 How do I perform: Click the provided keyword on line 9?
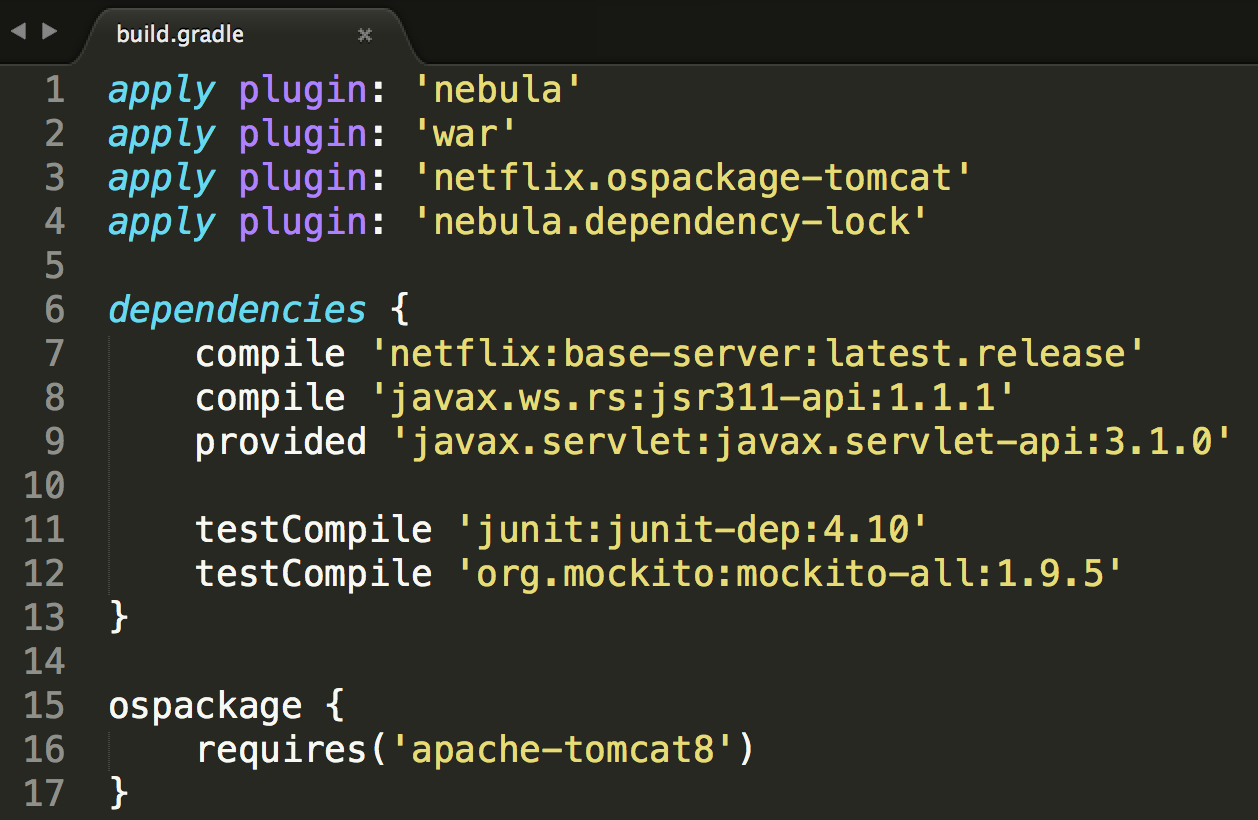pos(281,442)
